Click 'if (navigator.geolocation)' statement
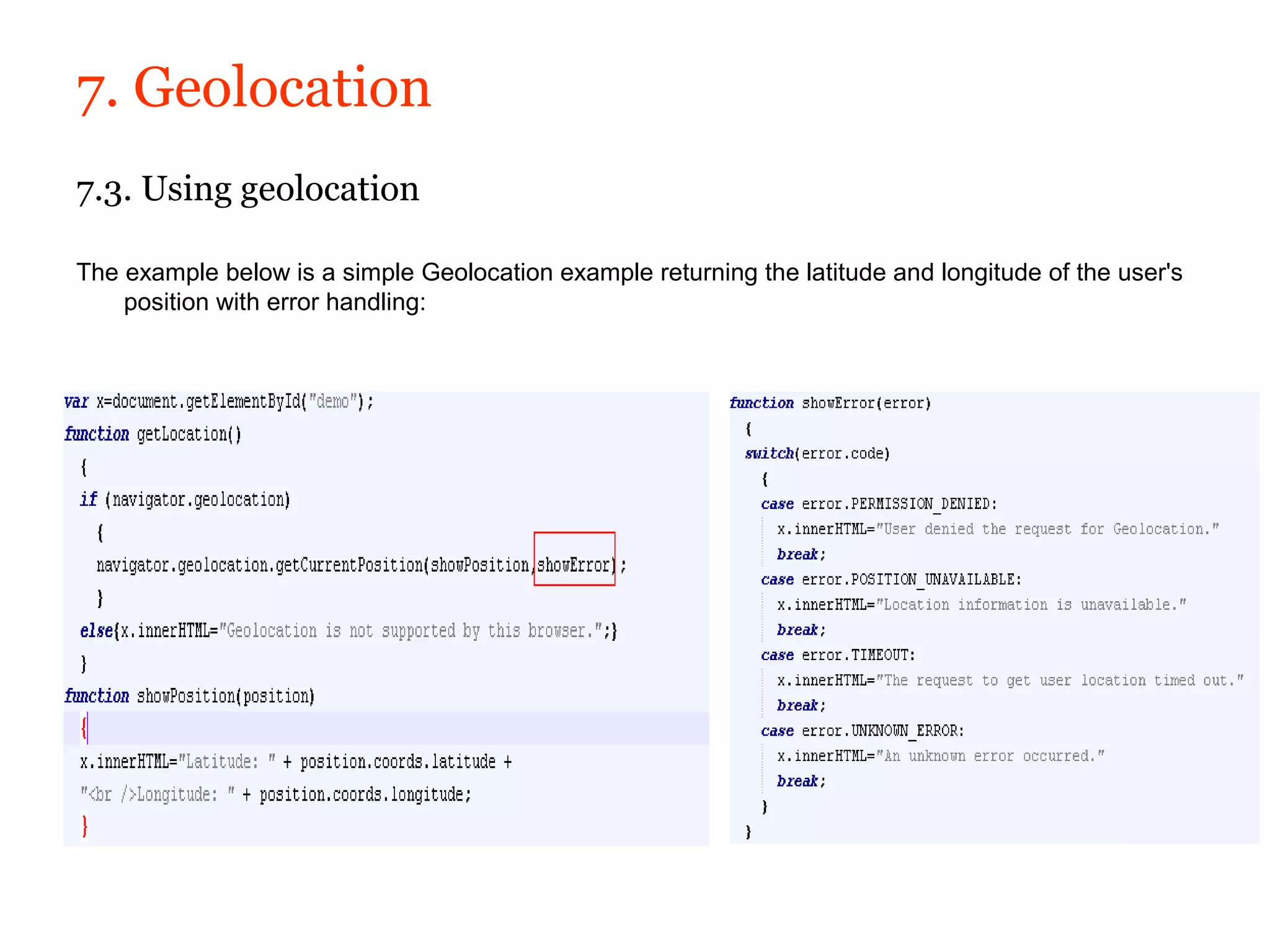The image size is (1270, 952). pos(185,500)
